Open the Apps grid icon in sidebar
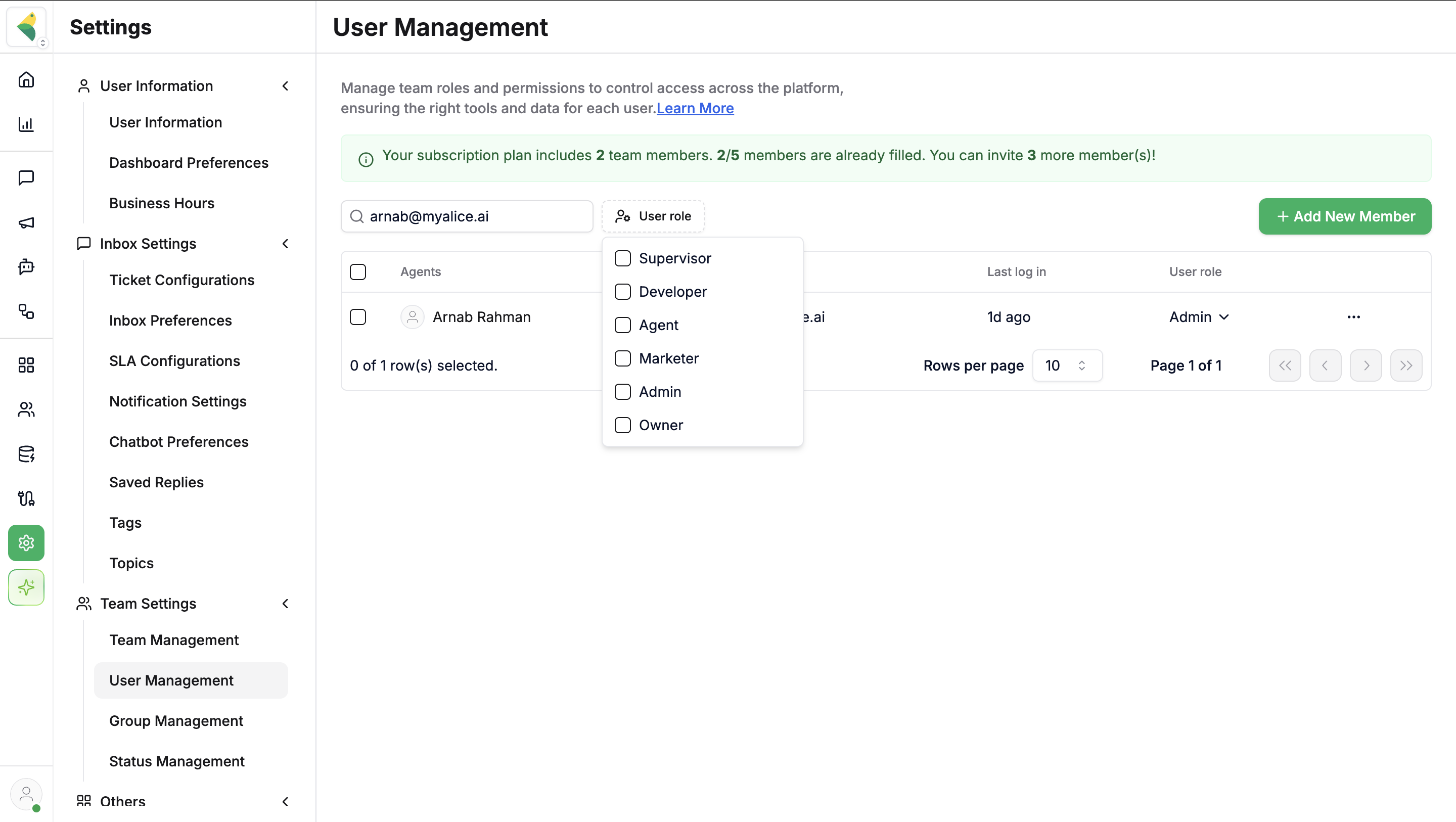This screenshot has height=822, width=1456. click(26, 364)
